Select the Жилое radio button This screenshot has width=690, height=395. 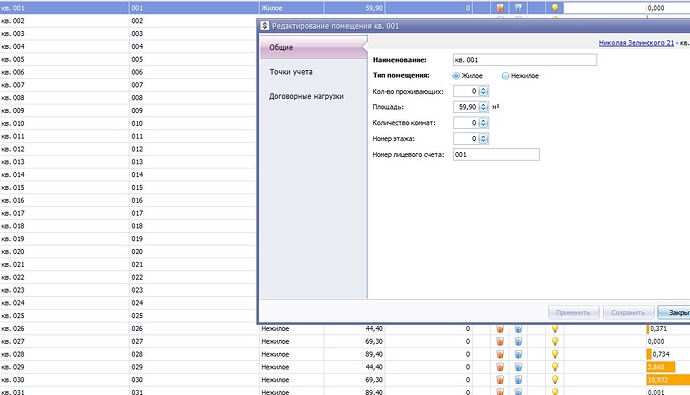tap(456, 76)
